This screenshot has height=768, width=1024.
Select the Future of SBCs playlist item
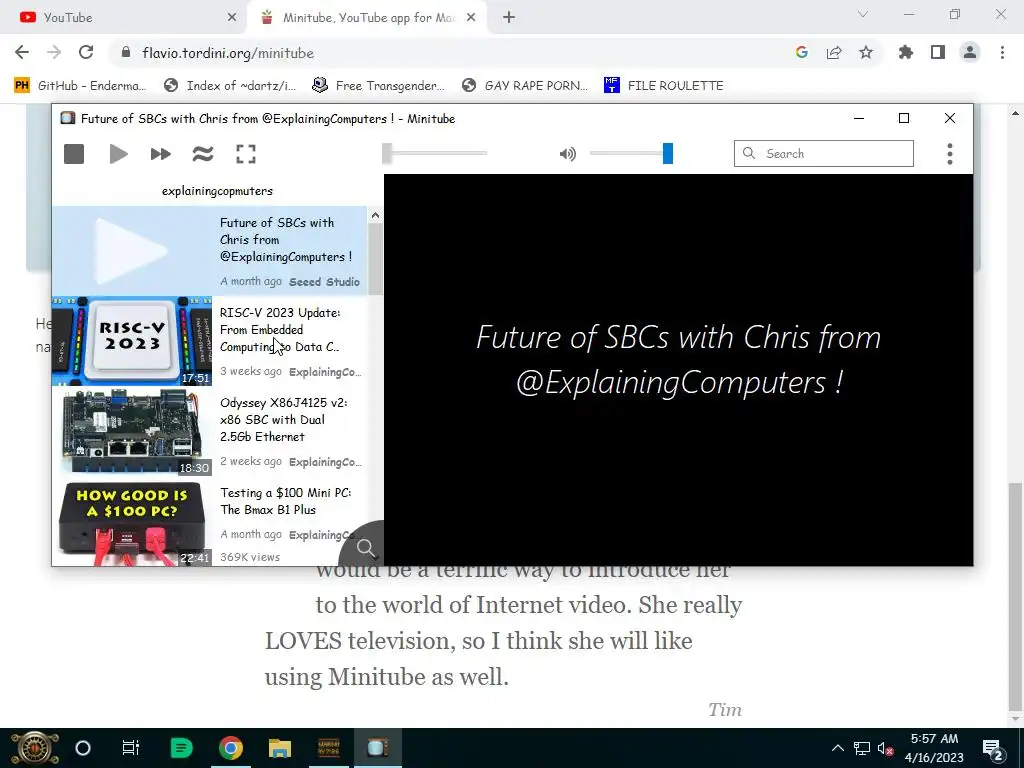click(x=210, y=251)
